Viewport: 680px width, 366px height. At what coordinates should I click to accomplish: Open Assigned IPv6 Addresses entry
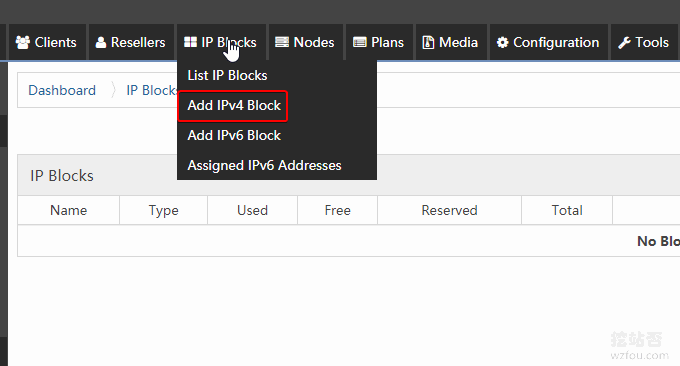pyautogui.click(x=264, y=165)
